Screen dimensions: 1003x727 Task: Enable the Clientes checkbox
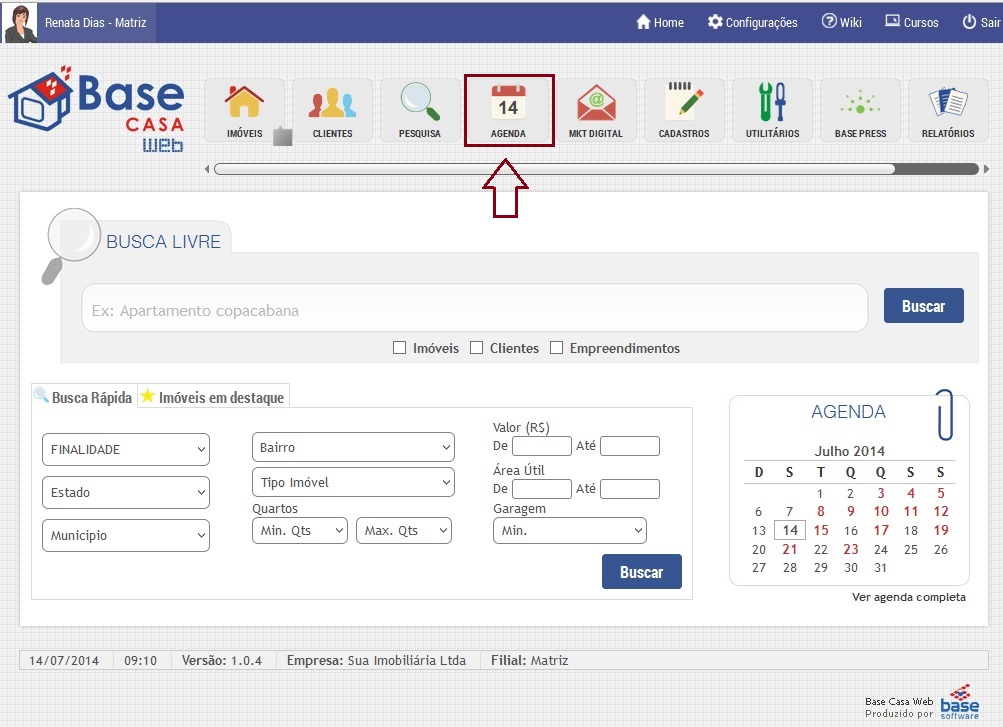[x=477, y=348]
